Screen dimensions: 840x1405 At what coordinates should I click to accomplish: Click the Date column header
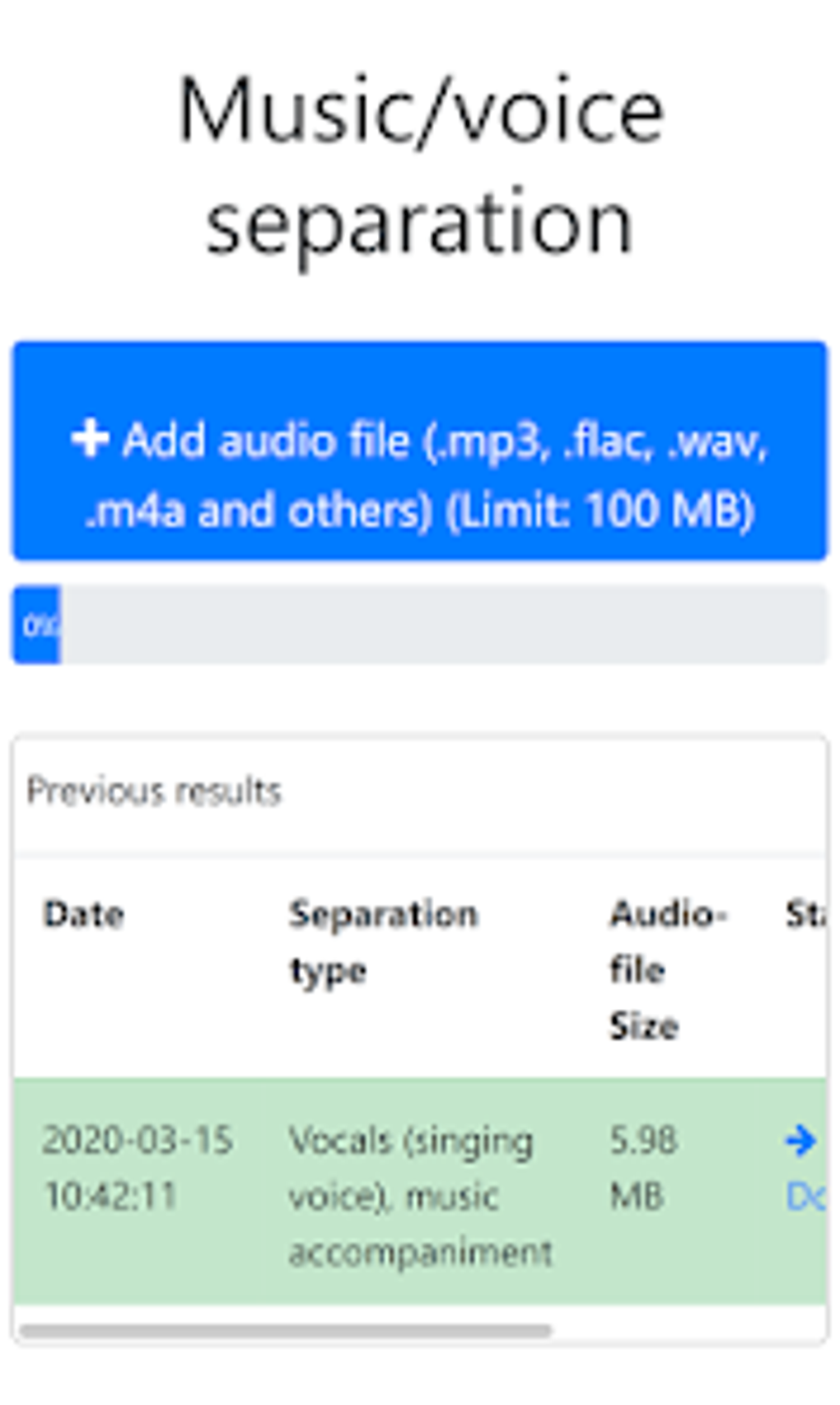pos(84,914)
